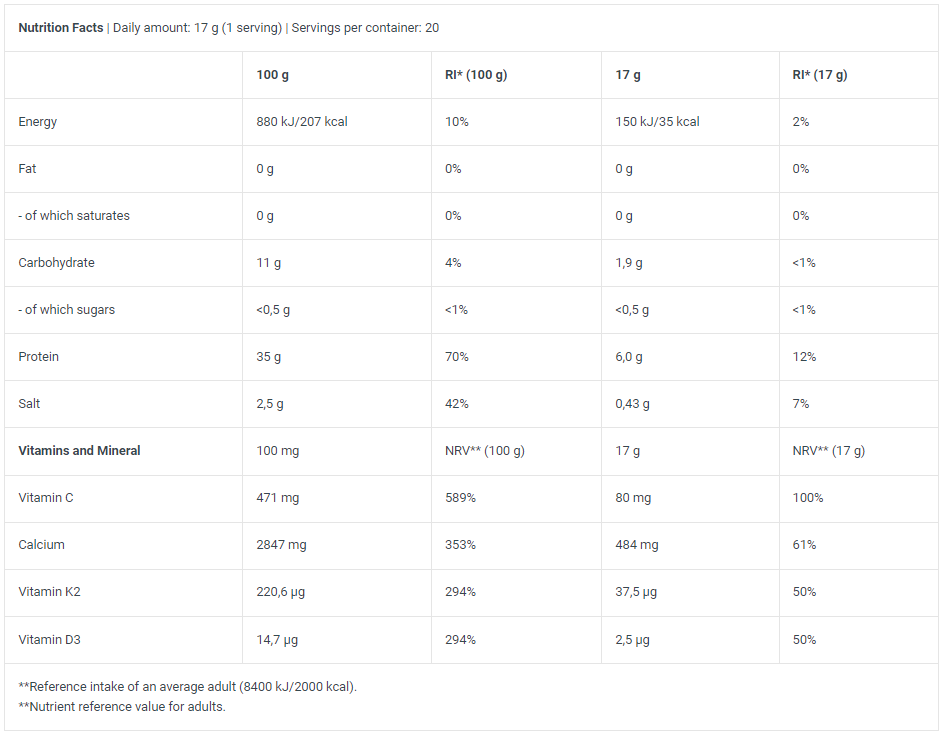Select the Carbohydrate row label
Image resolution: width=944 pixels, height=735 pixels.
[56, 262]
